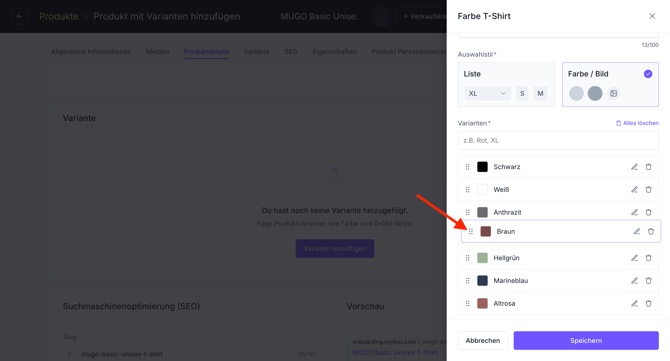
Task: Choose the Liste selection style card
Action: point(506,84)
